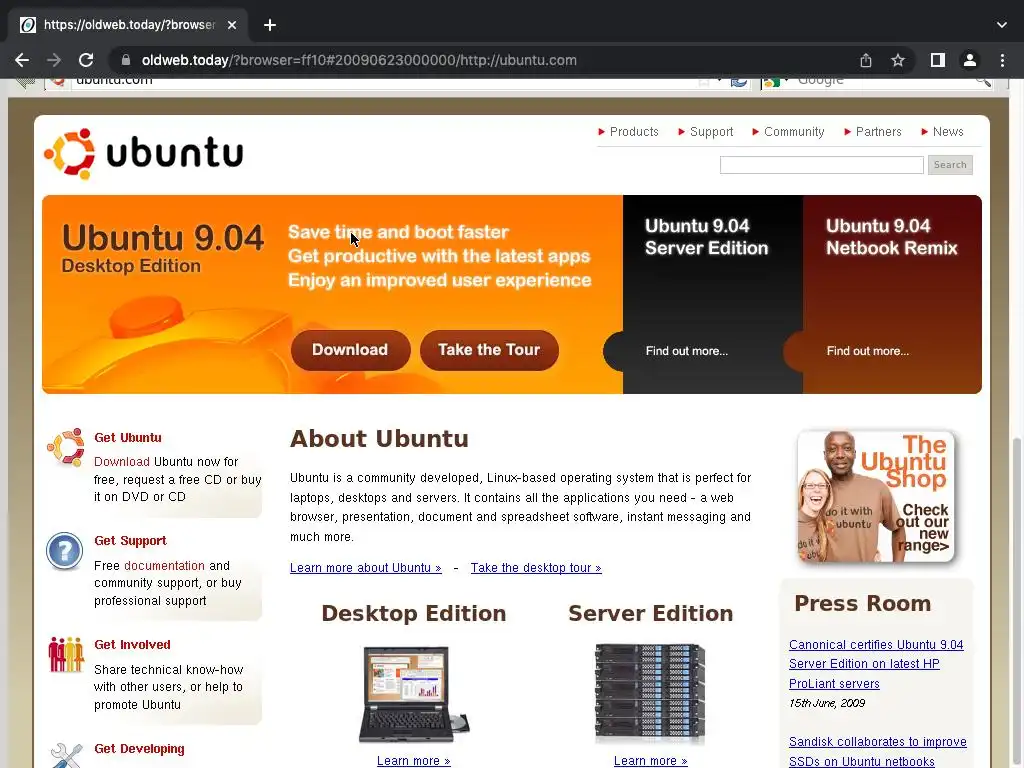This screenshot has width=1024, height=768.
Task: Click the Get Developing tools icon
Action: [x=67, y=756]
